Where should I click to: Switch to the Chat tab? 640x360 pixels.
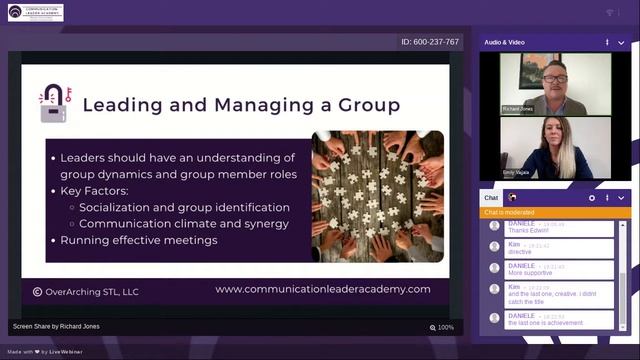click(491, 198)
